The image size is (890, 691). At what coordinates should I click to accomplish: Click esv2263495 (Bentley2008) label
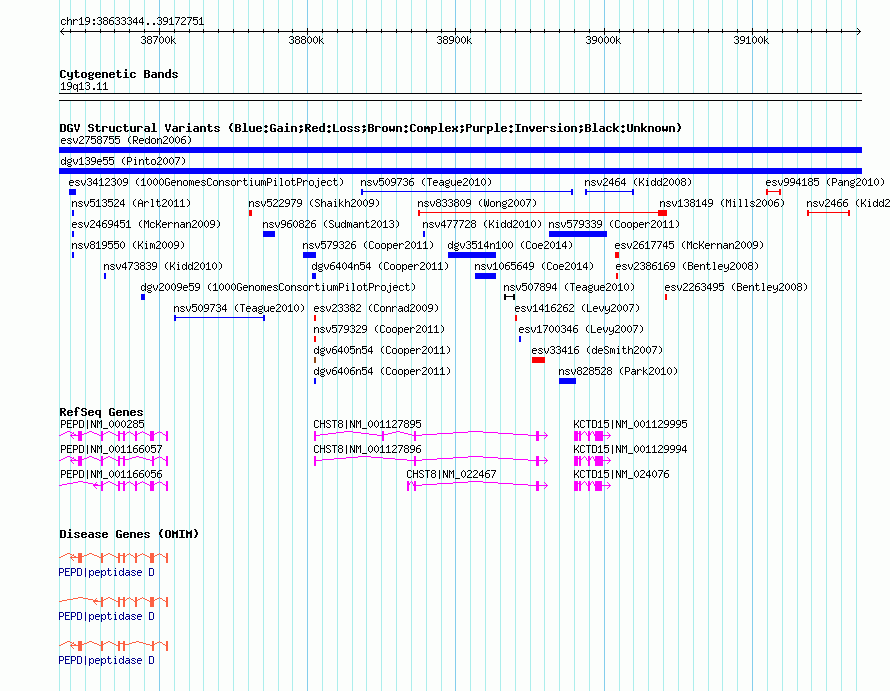736,287
